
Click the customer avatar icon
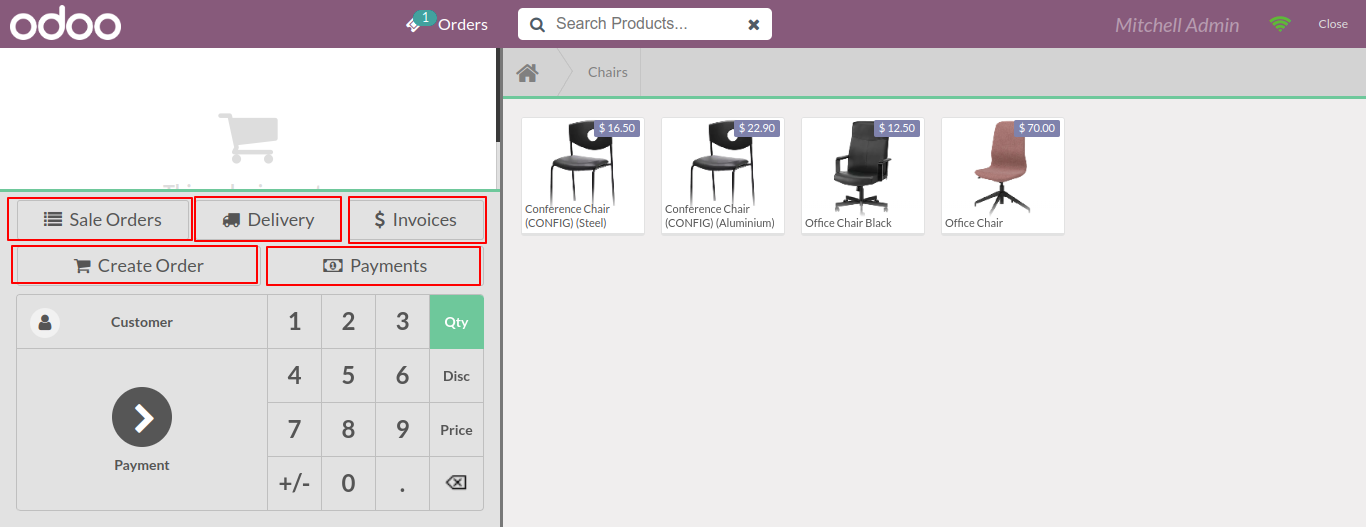coord(45,322)
